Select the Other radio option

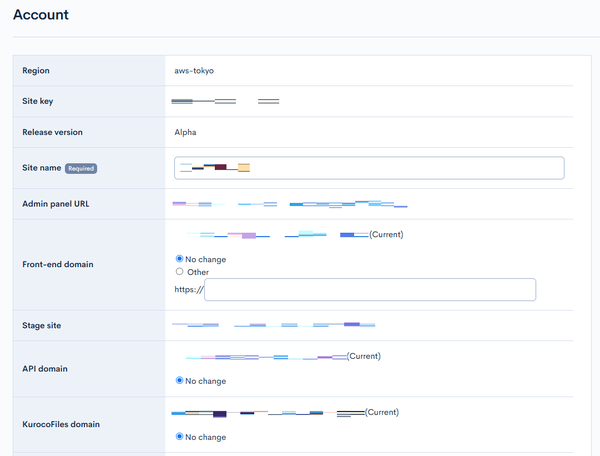(179, 272)
